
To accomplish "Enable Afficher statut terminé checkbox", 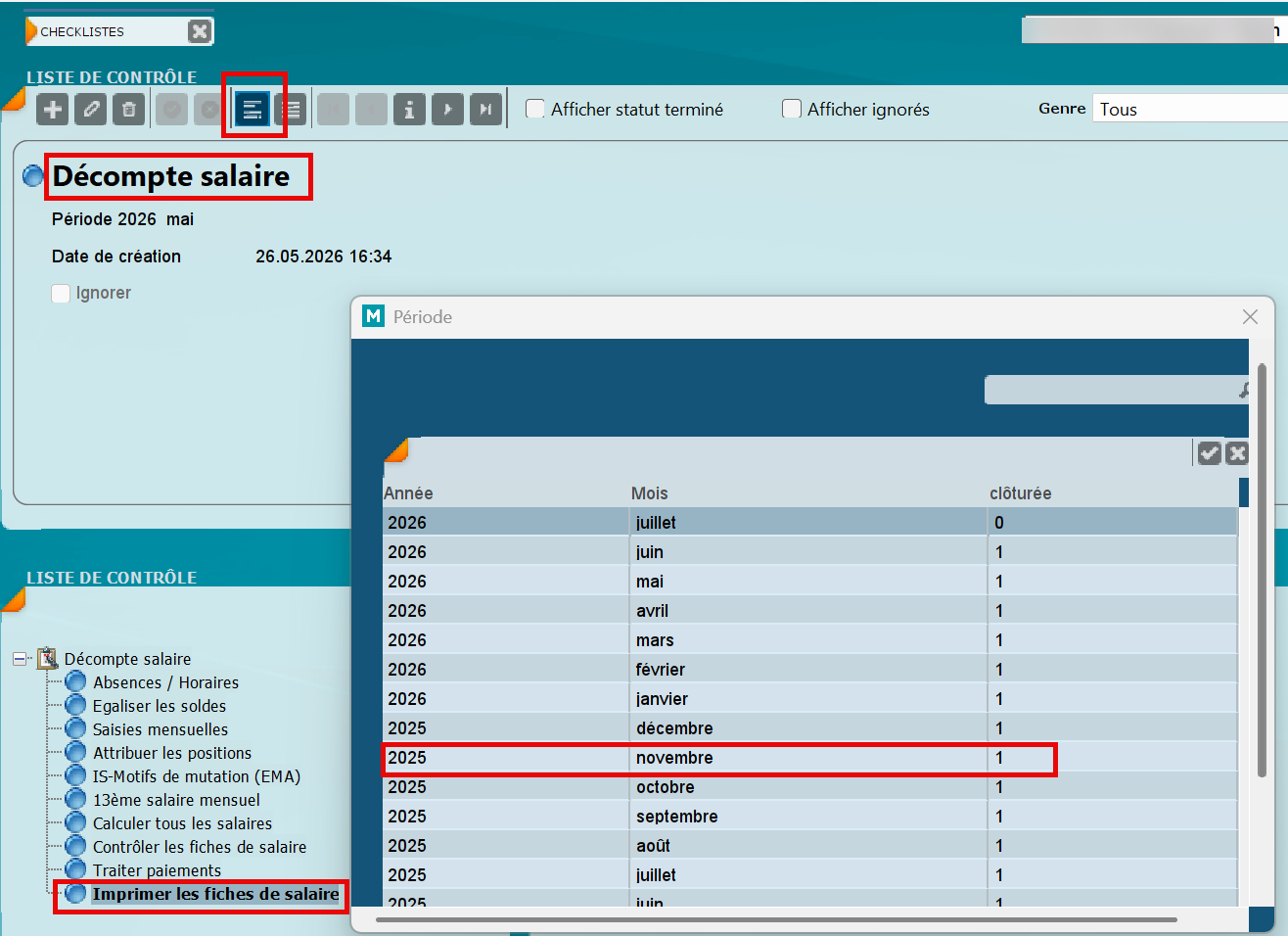I will pyautogui.click(x=535, y=109).
